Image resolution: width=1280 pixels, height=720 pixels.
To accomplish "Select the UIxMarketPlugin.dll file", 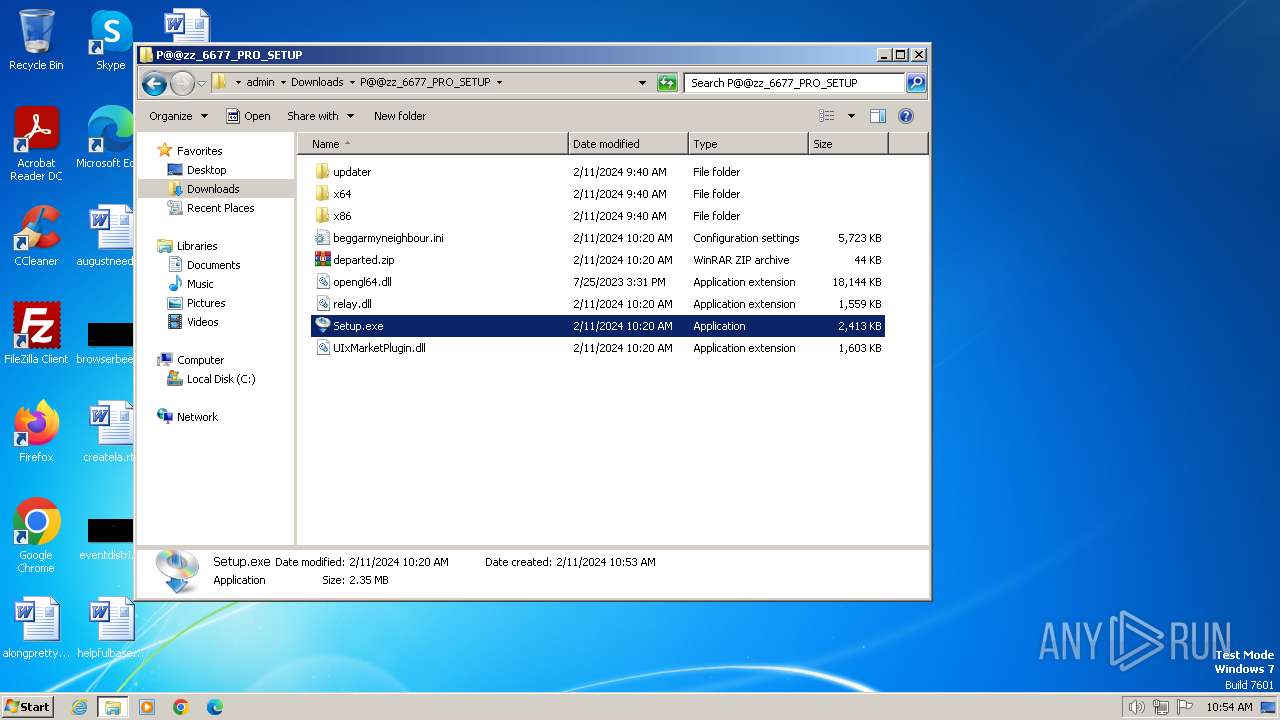I will point(598,348).
